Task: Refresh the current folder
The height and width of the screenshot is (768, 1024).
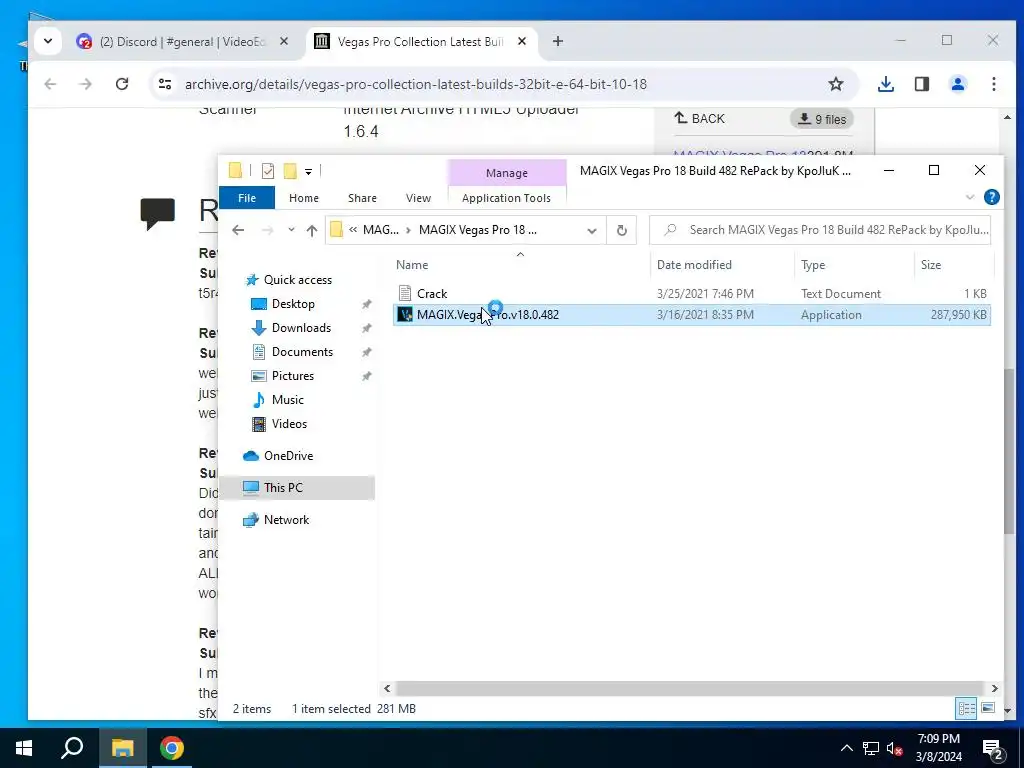Action: (x=622, y=231)
